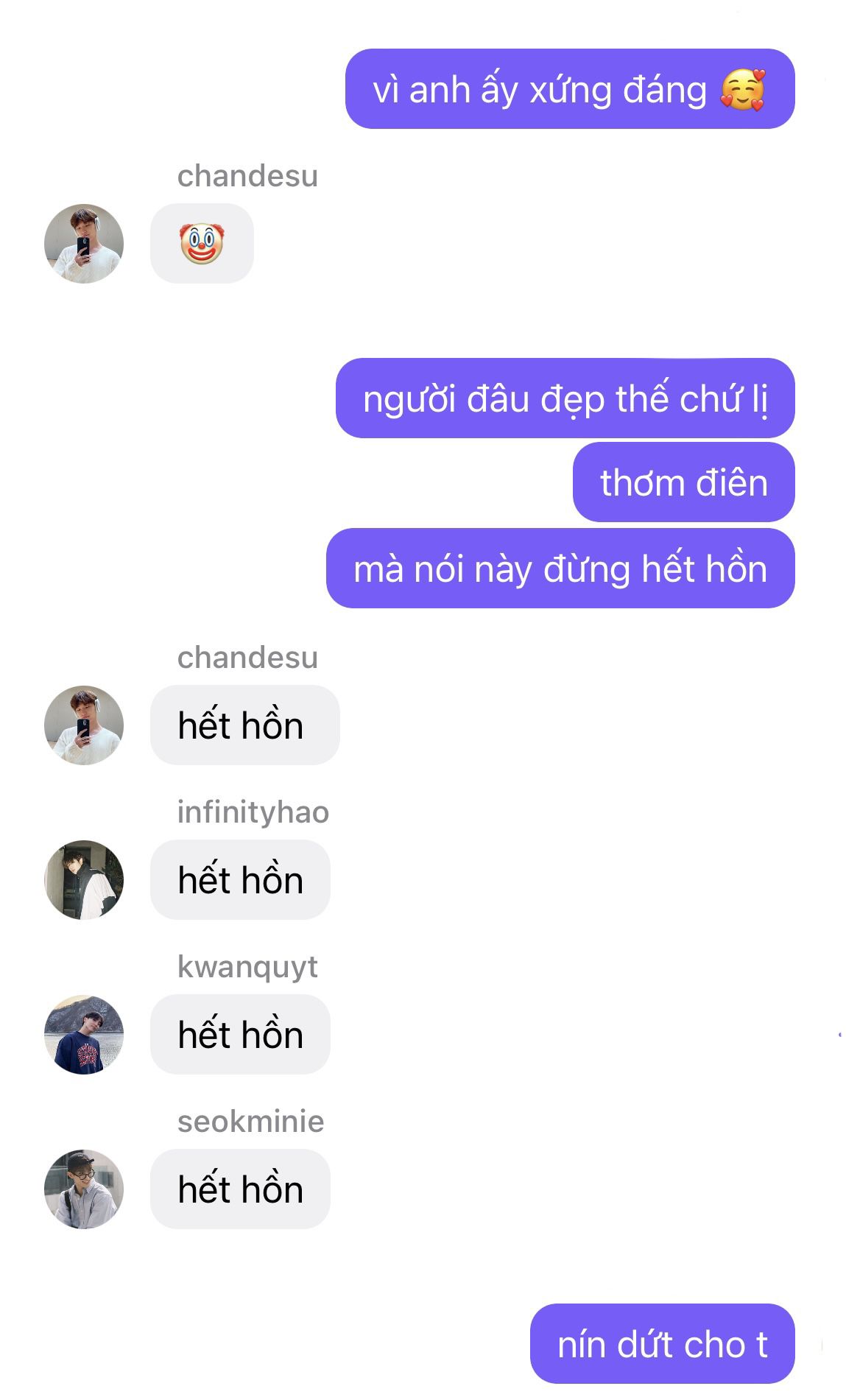Tap the clown emoji message bubble
Viewport: 846px width, 1400px height.
[202, 244]
